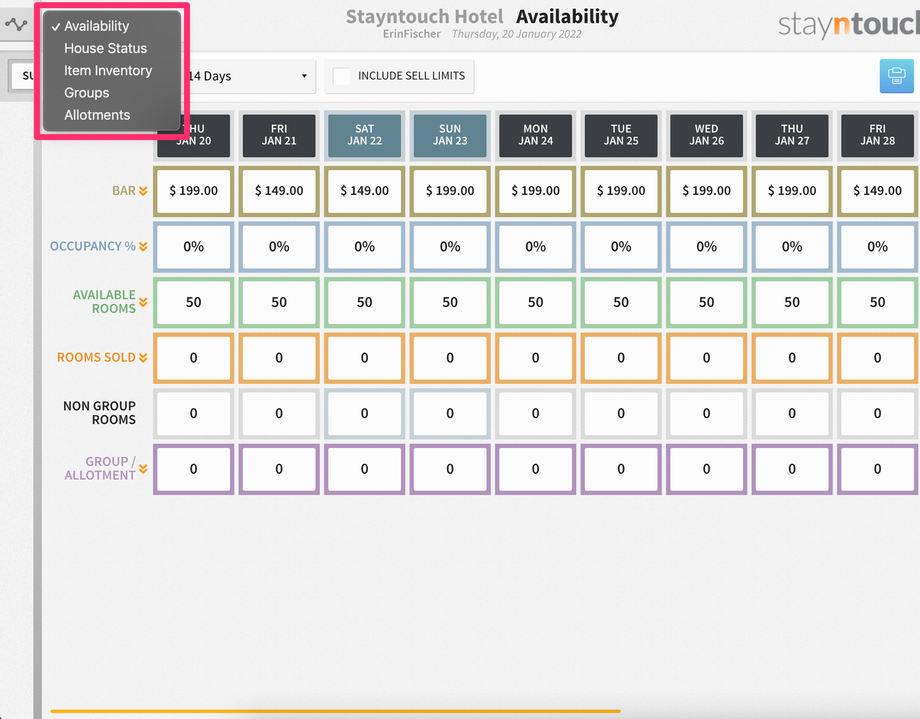Click the blue print button
920x719 pixels.
pyautogui.click(x=896, y=76)
